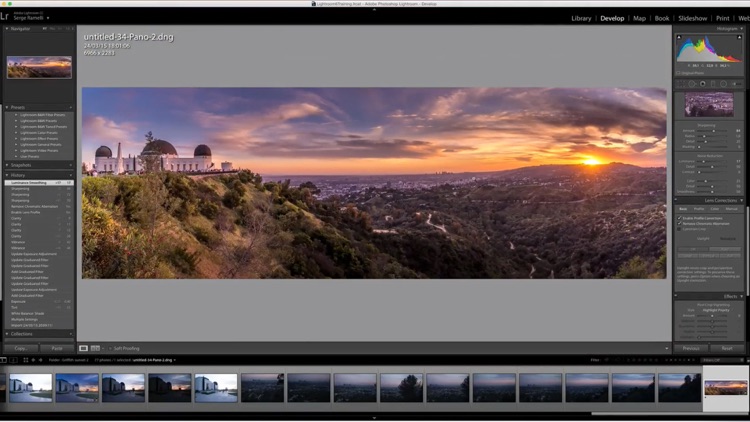The width and height of the screenshot is (750, 422).
Task: Switch to the Library module
Action: click(x=580, y=18)
